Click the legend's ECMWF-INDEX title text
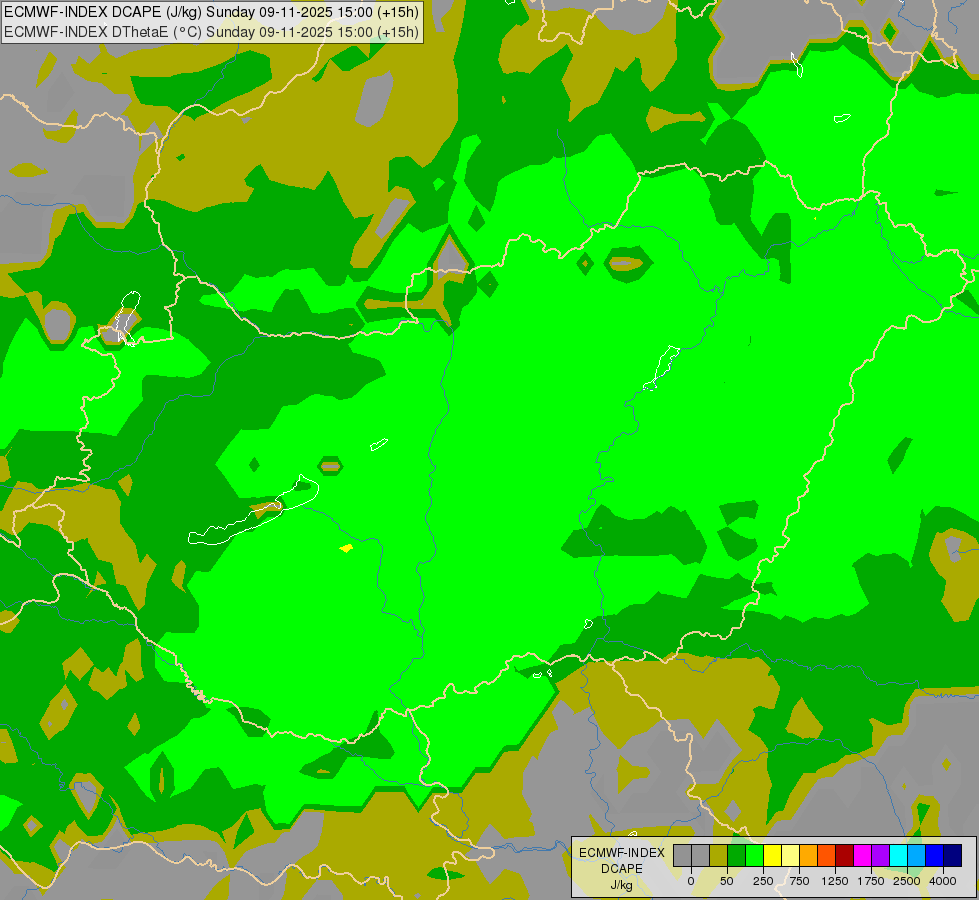This screenshot has height=900, width=979. [622, 853]
